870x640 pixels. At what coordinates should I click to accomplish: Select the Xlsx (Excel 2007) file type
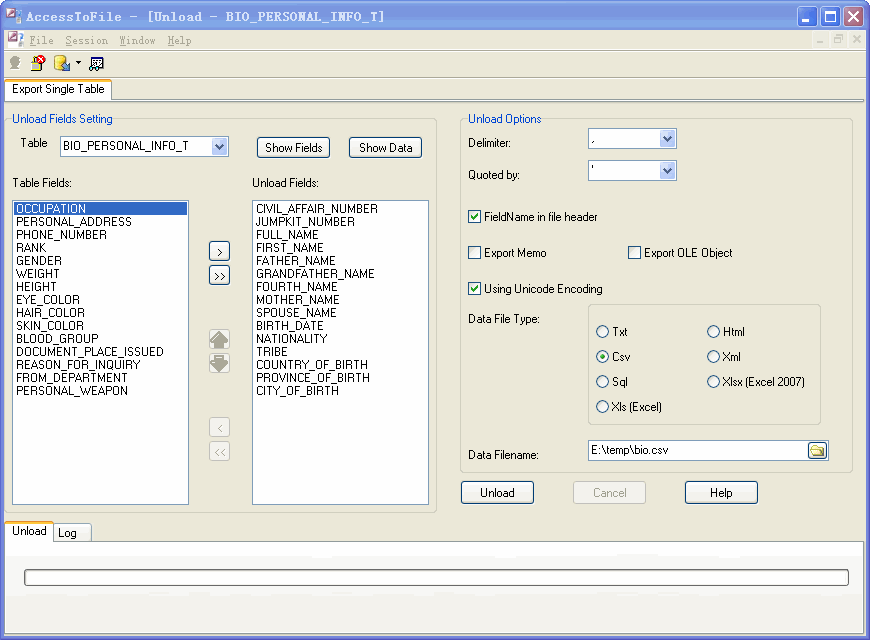pyautogui.click(x=713, y=382)
